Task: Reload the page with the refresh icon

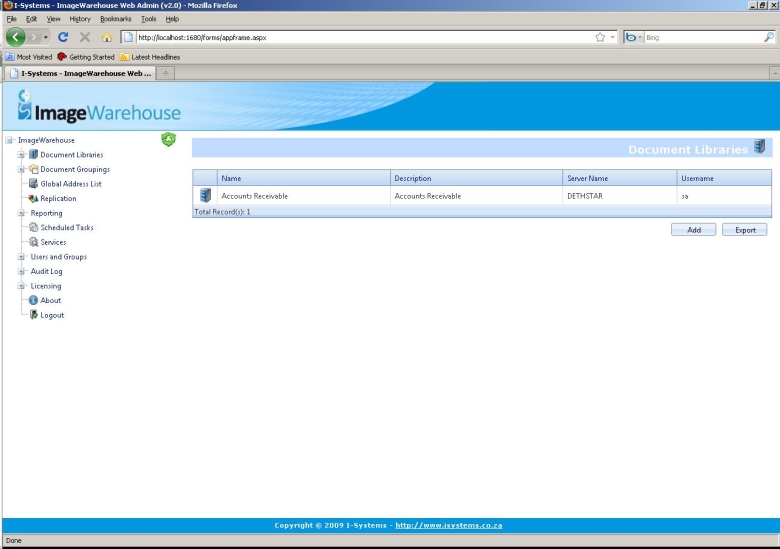Action: click(x=63, y=37)
